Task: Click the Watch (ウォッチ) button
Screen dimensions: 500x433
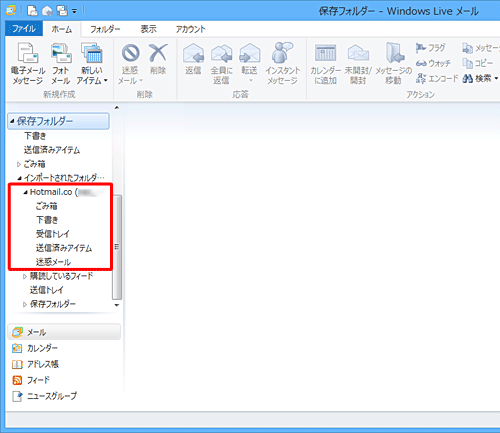Action: 433,63
